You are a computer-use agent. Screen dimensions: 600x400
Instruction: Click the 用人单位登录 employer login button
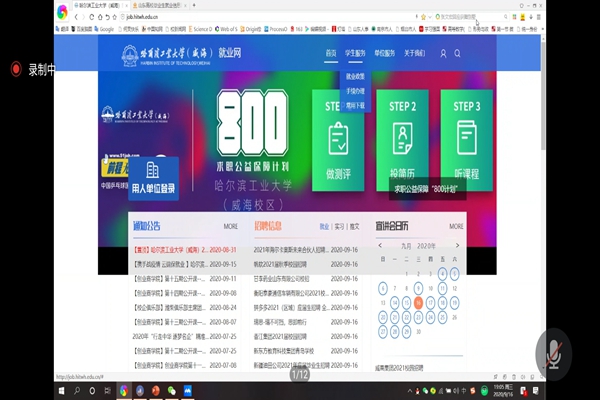(153, 178)
